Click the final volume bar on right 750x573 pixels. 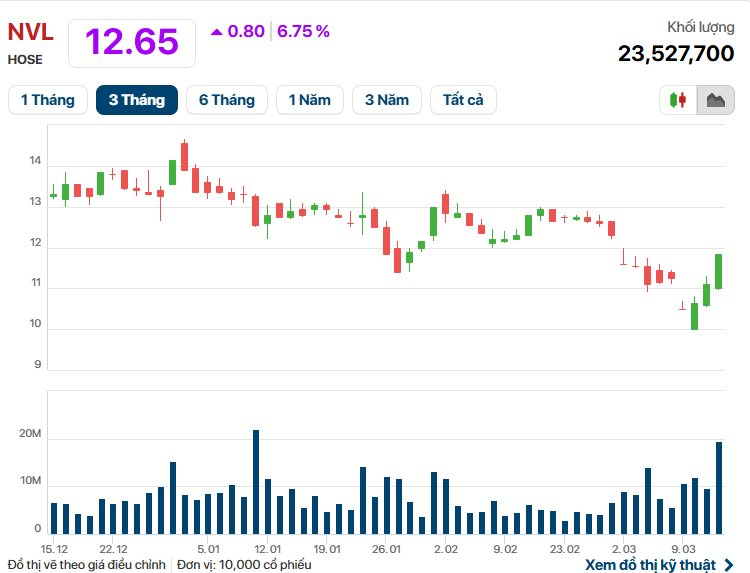click(718, 487)
